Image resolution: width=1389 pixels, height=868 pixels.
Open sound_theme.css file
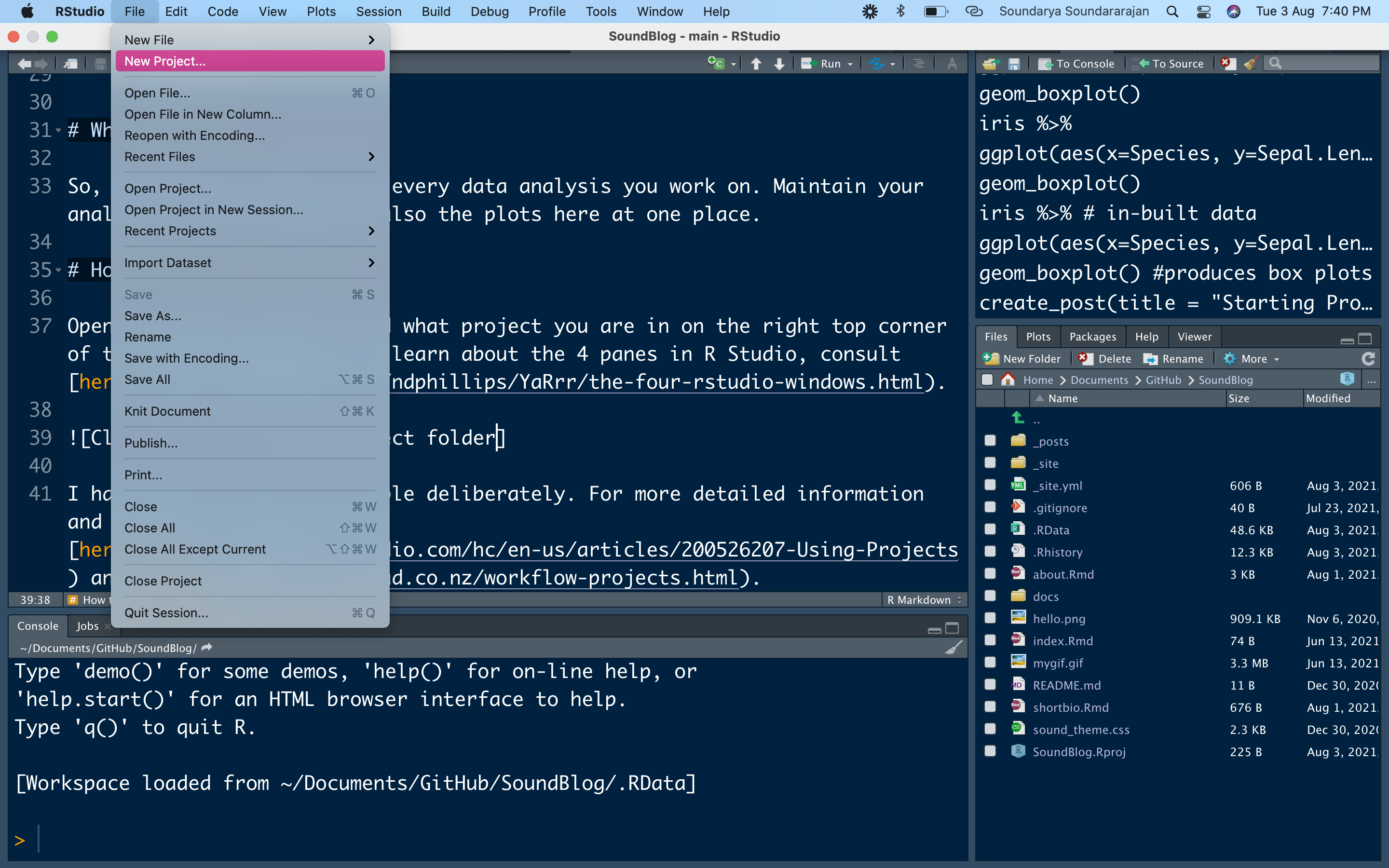point(1081,730)
